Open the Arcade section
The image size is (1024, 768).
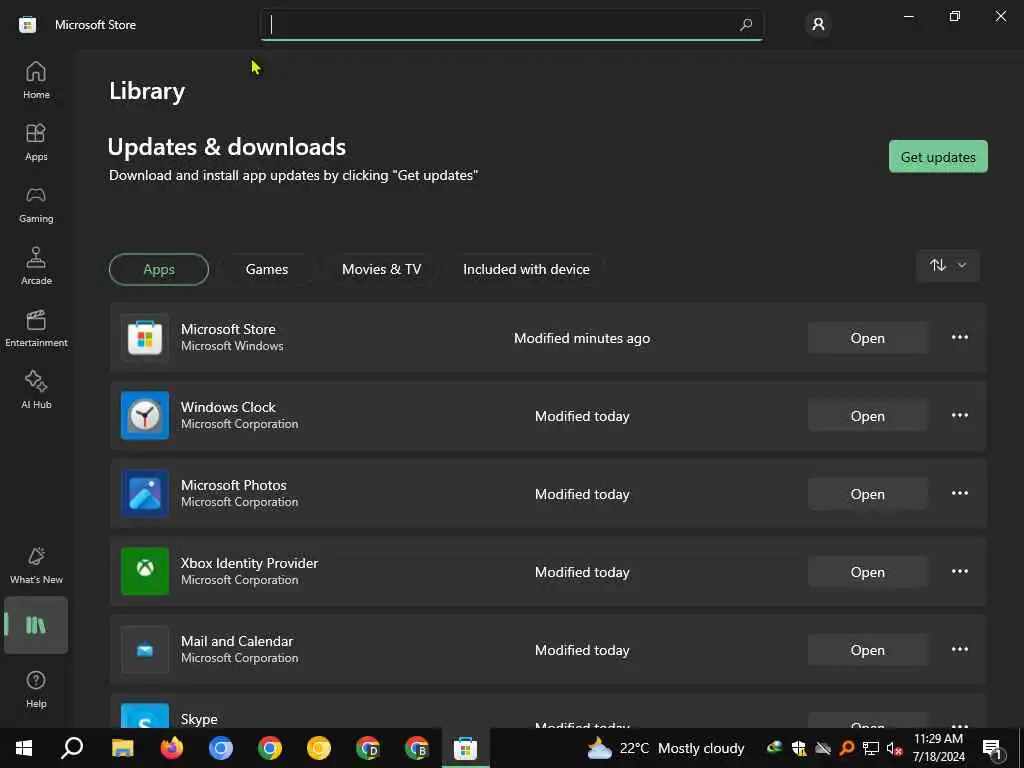pyautogui.click(x=36, y=266)
